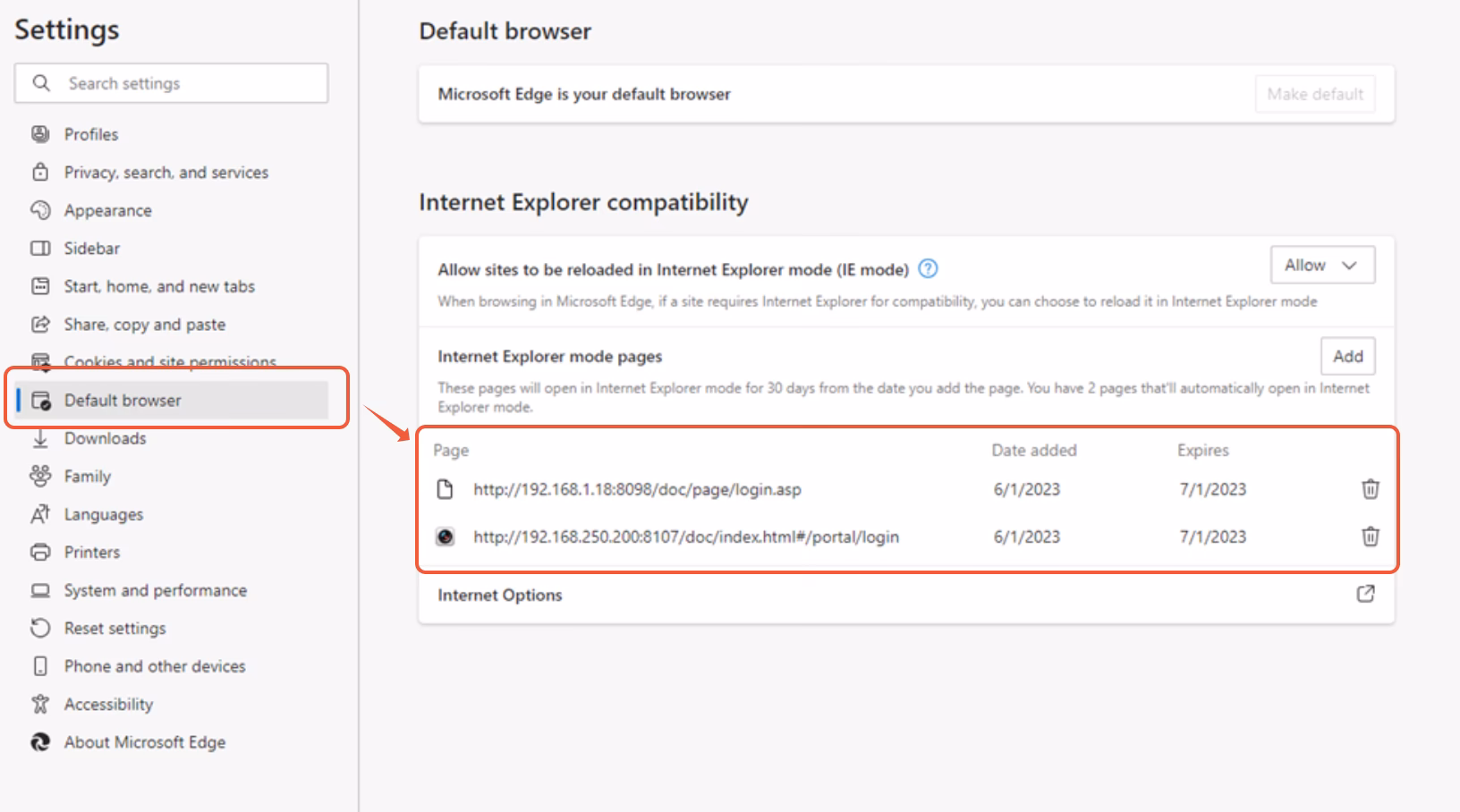The width and height of the screenshot is (1460, 812).
Task: Go to Appearance settings
Action: tap(107, 211)
